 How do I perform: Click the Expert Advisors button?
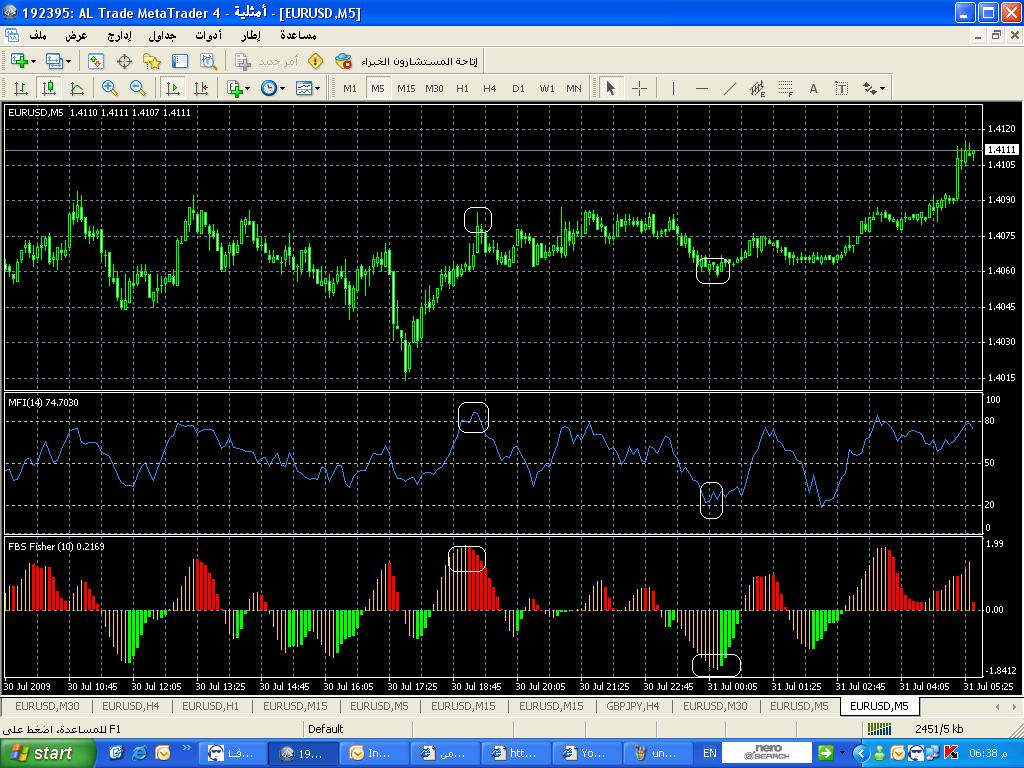[x=410, y=61]
